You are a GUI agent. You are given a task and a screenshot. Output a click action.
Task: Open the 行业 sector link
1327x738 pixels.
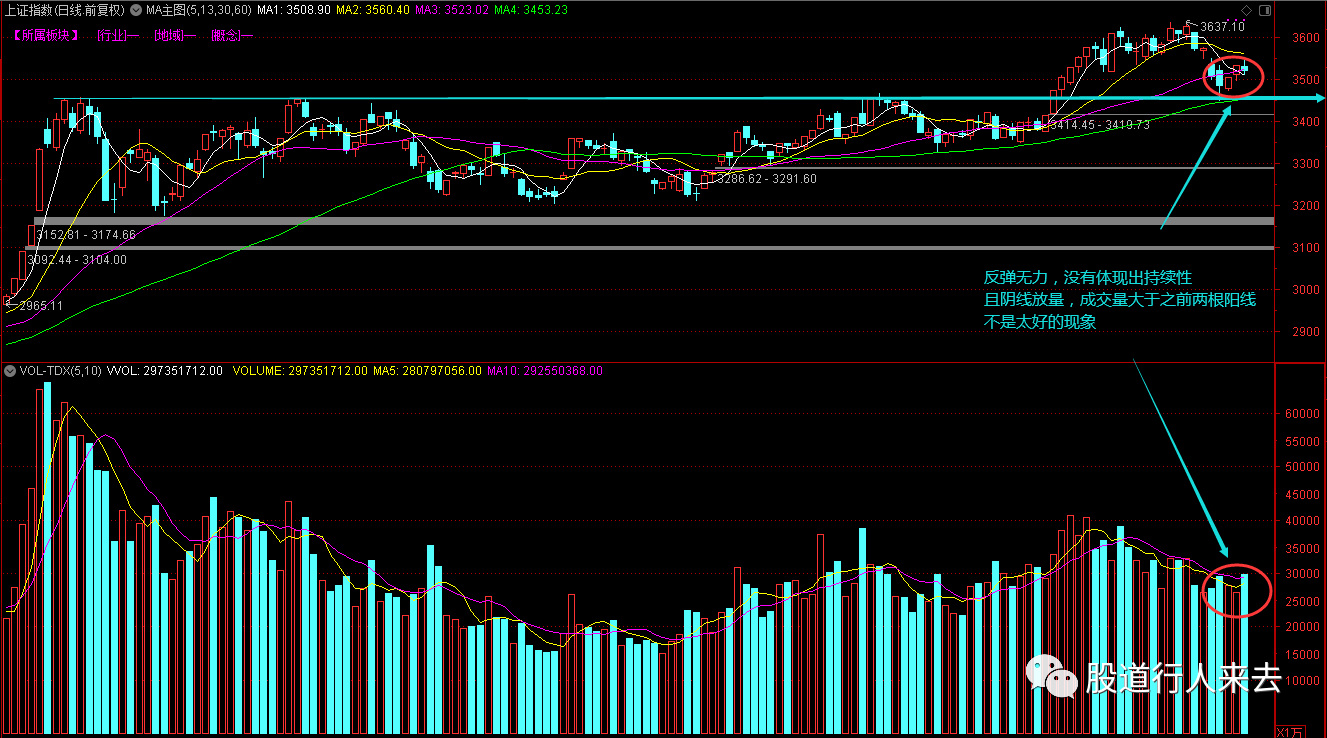(x=118, y=35)
